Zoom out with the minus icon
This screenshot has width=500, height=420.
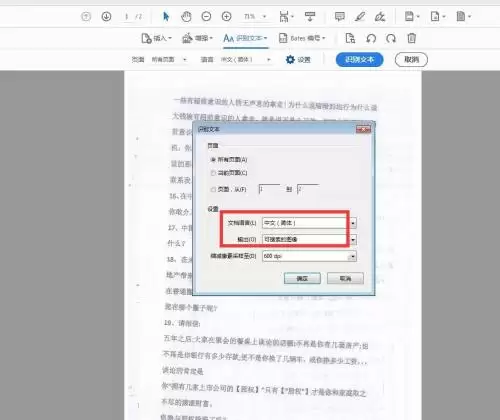[206, 16]
